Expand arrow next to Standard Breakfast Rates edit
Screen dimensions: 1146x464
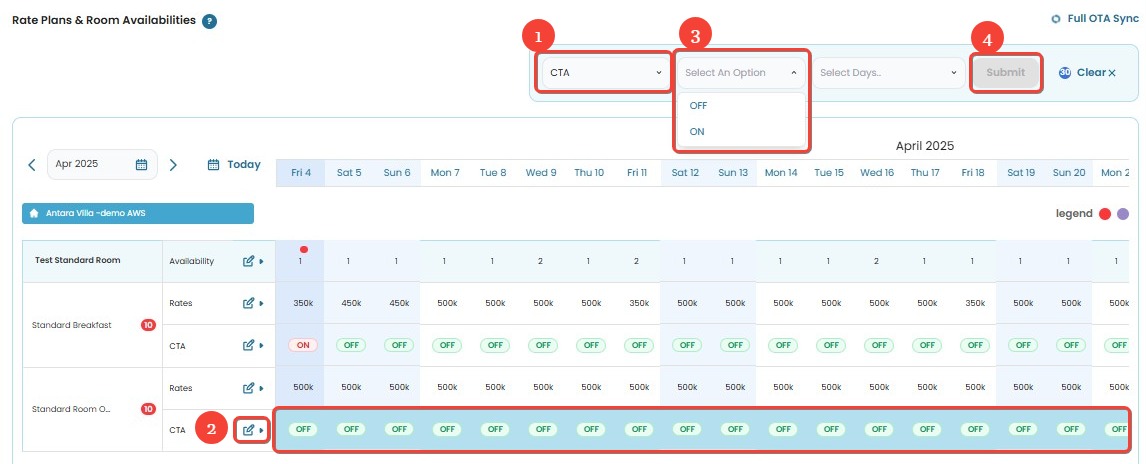pos(262,303)
